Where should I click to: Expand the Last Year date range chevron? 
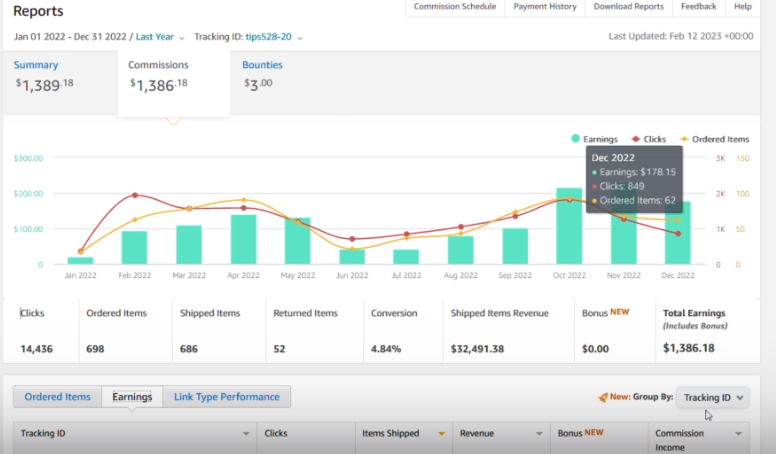[182, 38]
